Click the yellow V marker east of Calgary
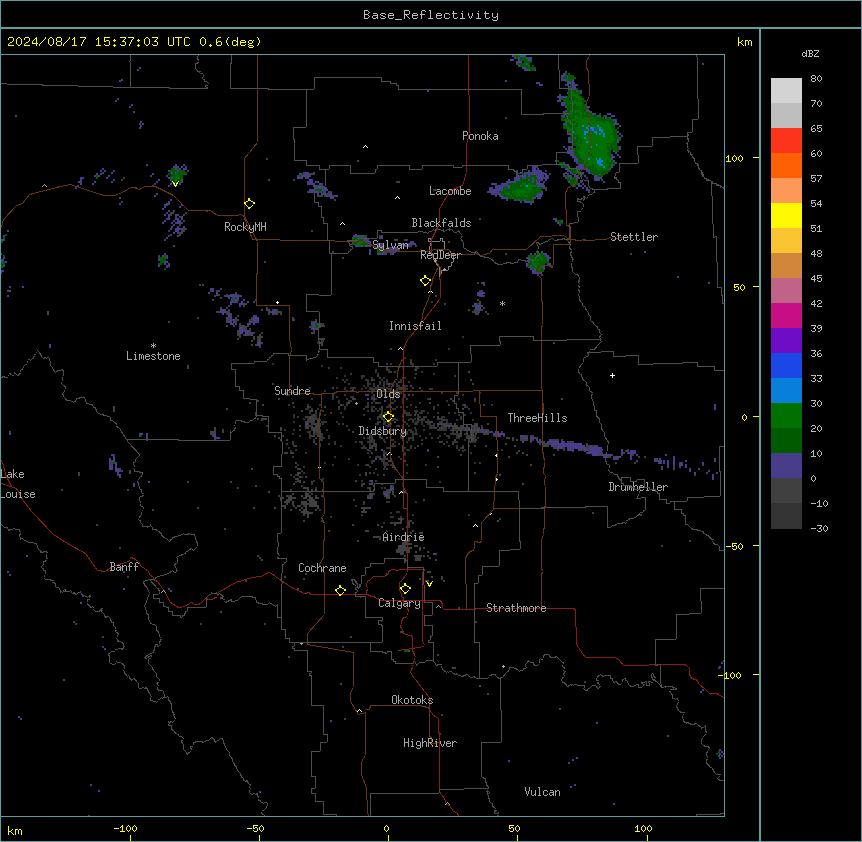 pyautogui.click(x=429, y=584)
